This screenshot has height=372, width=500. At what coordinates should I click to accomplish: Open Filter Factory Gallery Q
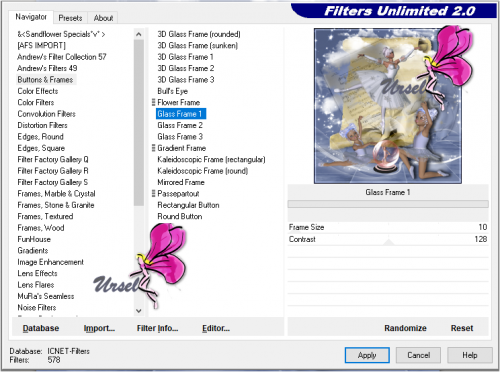tap(53, 159)
